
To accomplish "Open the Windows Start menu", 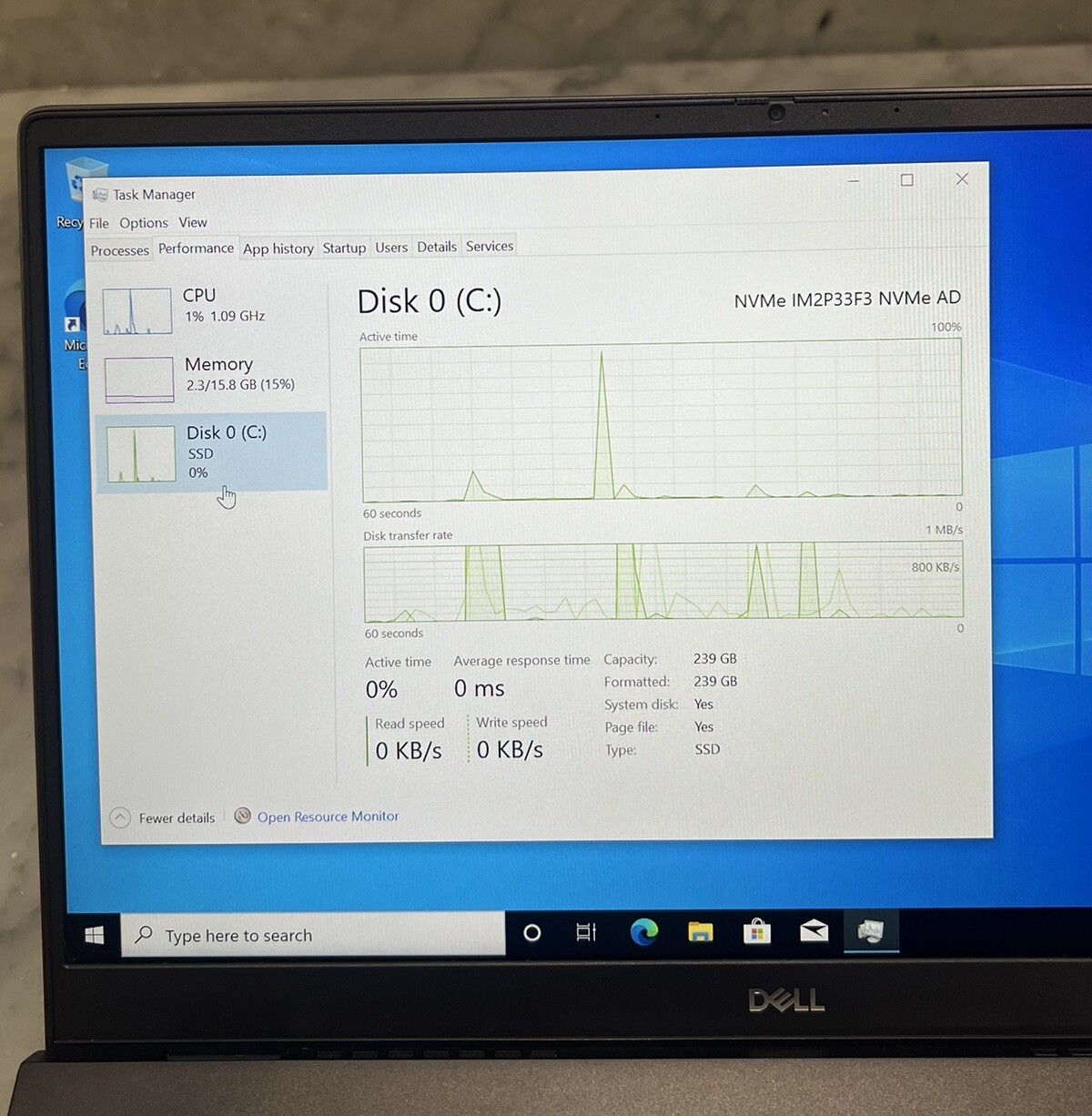I will (95, 935).
